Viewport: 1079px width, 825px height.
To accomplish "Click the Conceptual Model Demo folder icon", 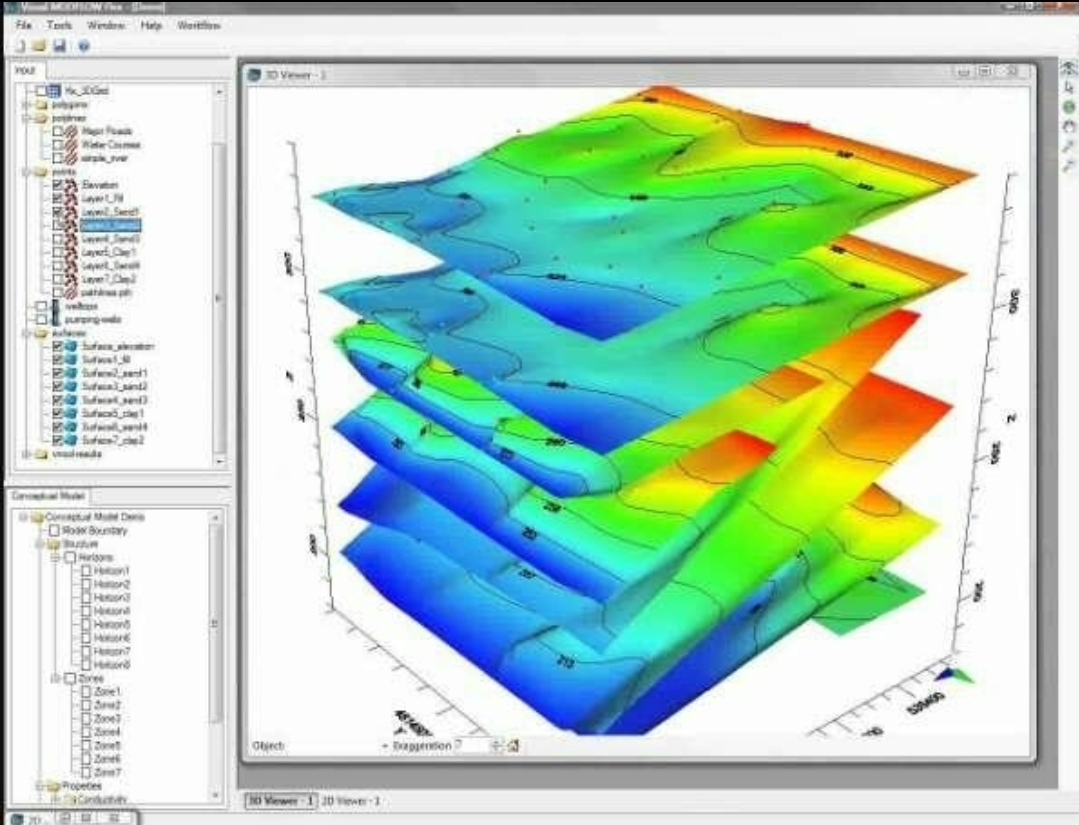I will click(38, 517).
